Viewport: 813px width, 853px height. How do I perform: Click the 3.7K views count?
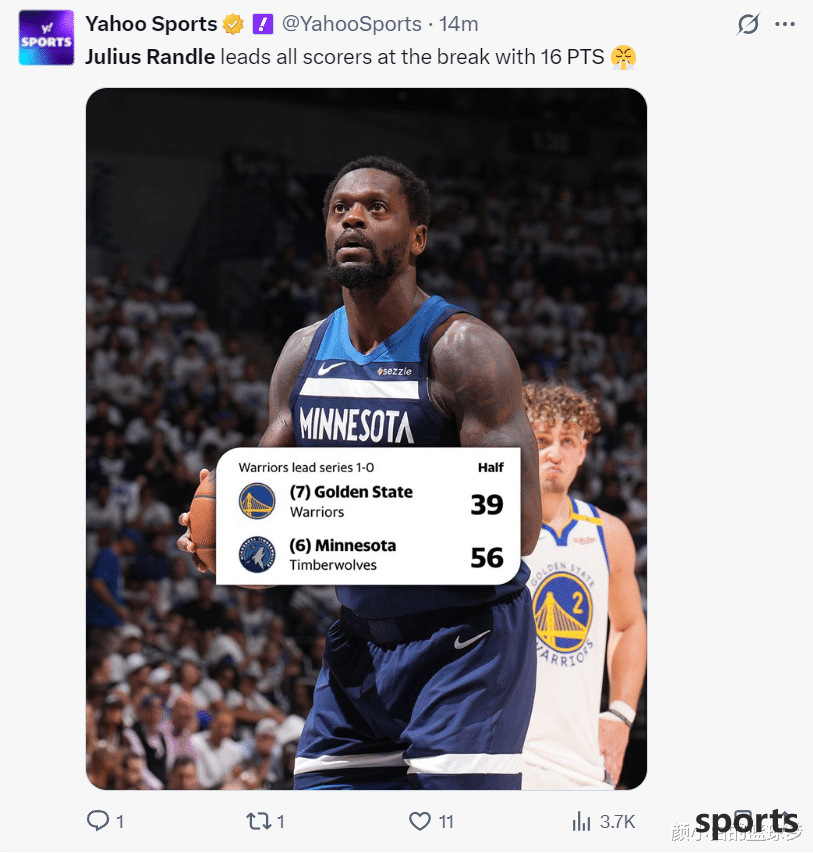point(617,821)
